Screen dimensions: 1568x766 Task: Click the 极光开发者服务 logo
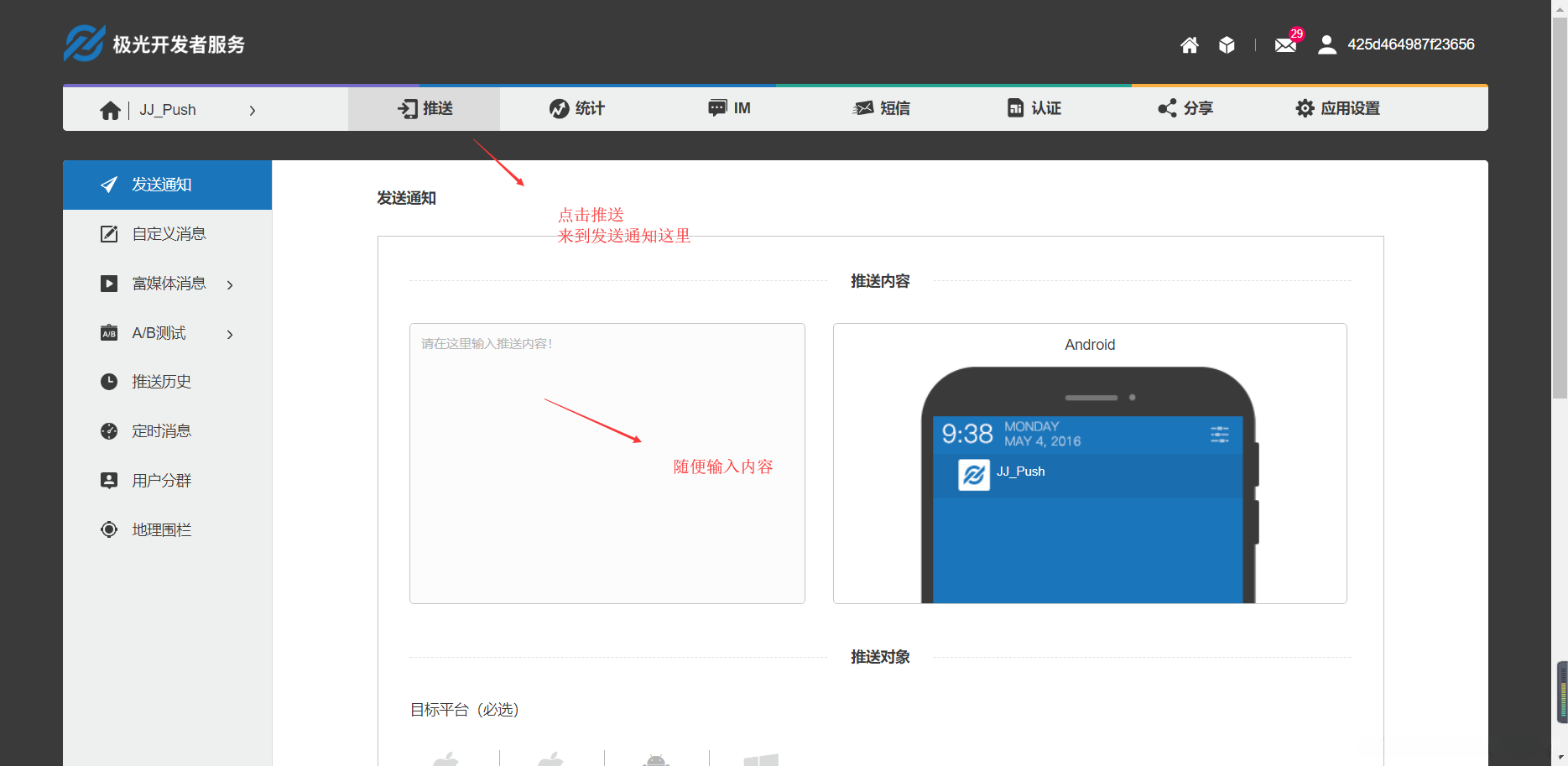(154, 43)
